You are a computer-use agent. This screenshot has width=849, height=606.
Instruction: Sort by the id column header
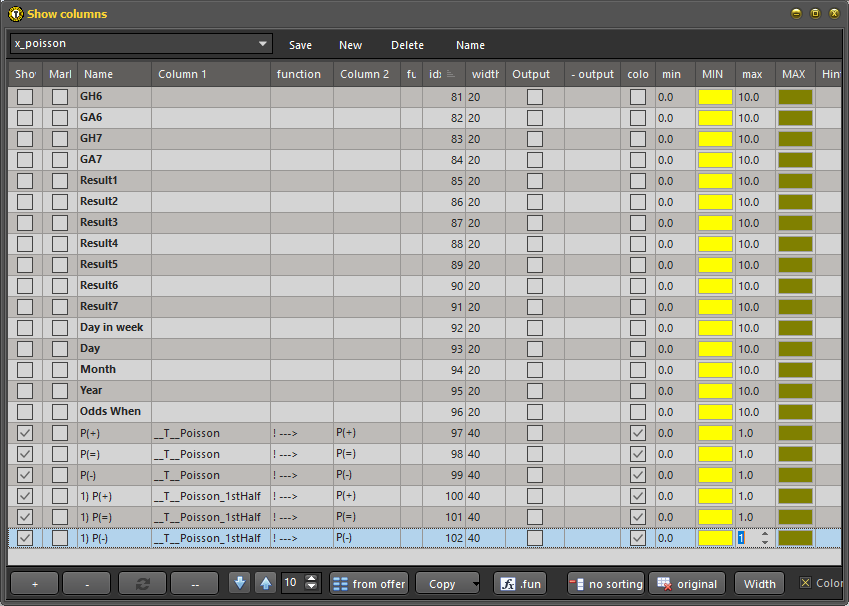(x=441, y=74)
